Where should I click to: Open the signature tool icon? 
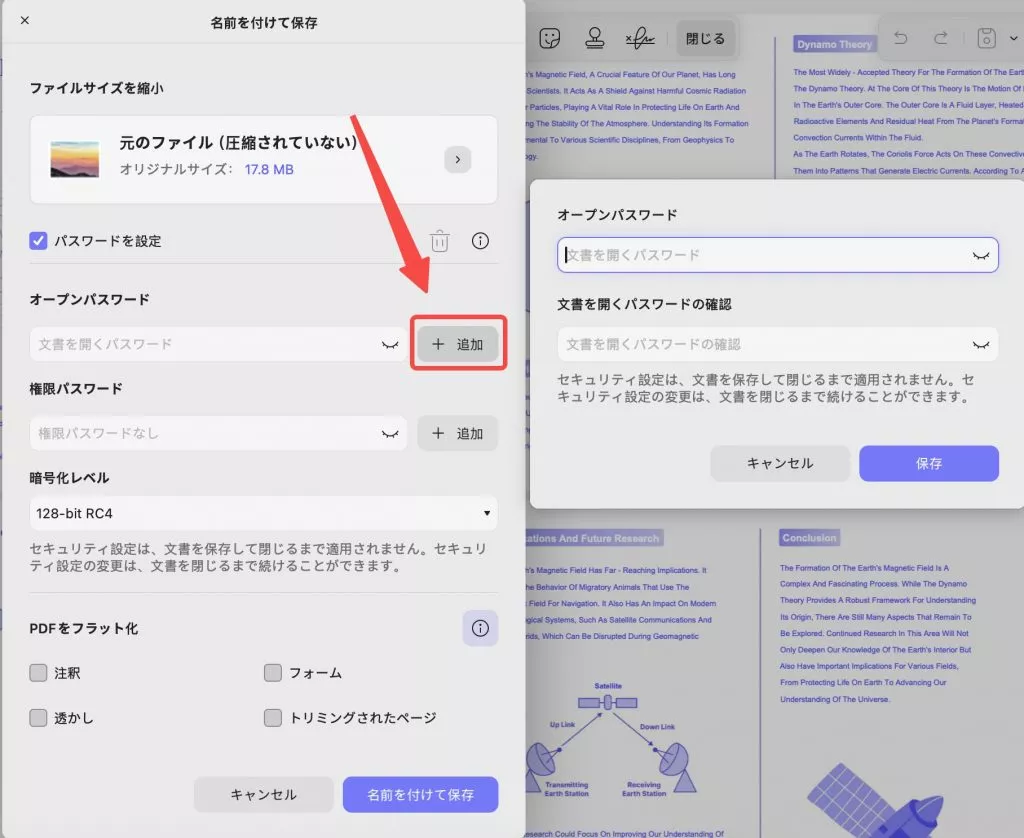[639, 39]
